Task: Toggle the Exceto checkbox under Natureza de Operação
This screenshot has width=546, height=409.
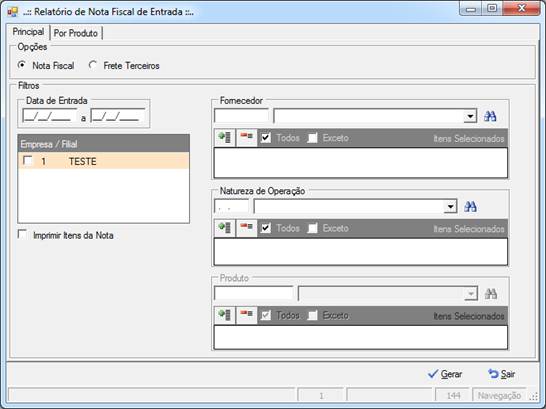Action: (312, 228)
